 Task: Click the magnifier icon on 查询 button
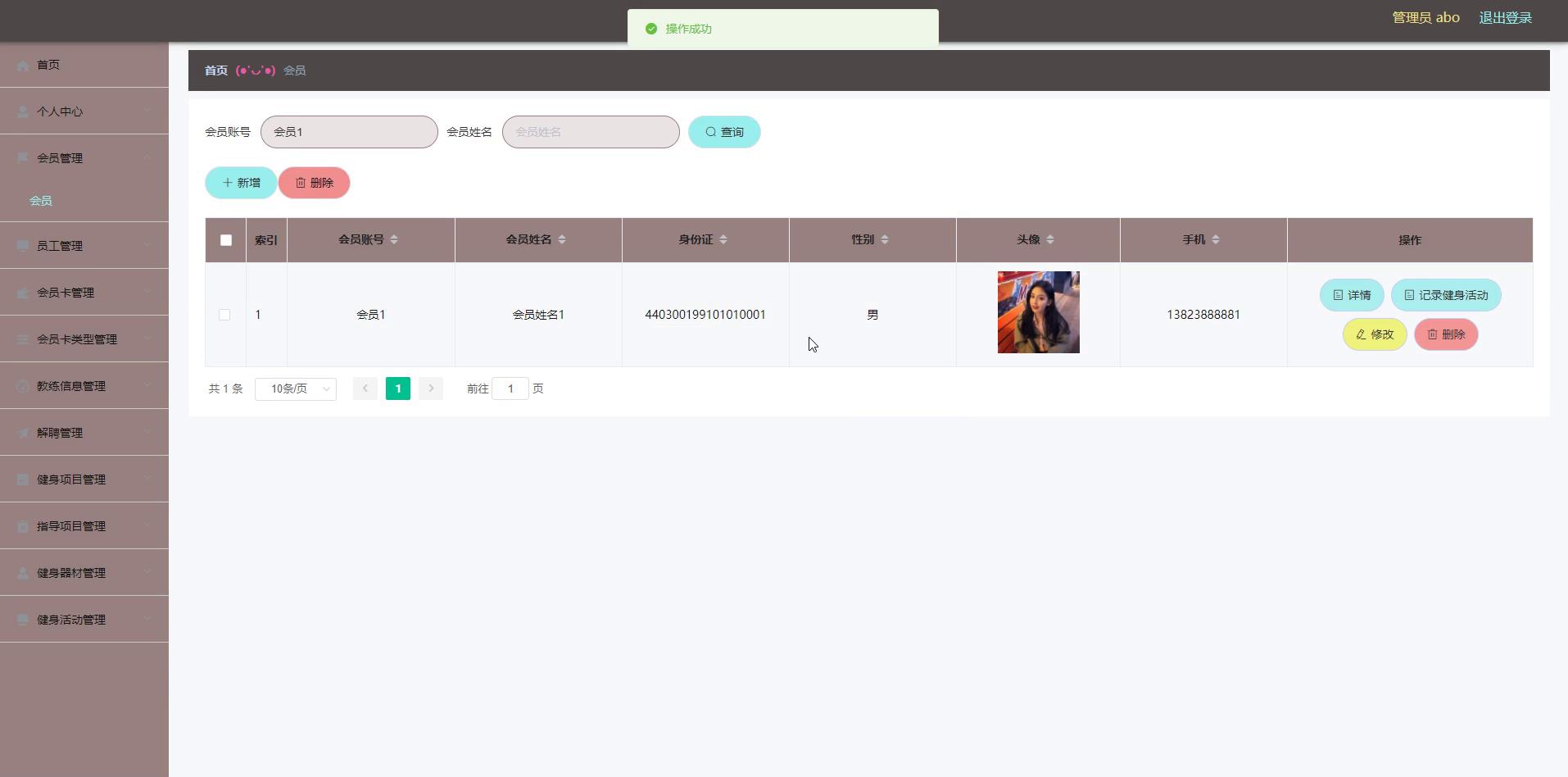710,131
